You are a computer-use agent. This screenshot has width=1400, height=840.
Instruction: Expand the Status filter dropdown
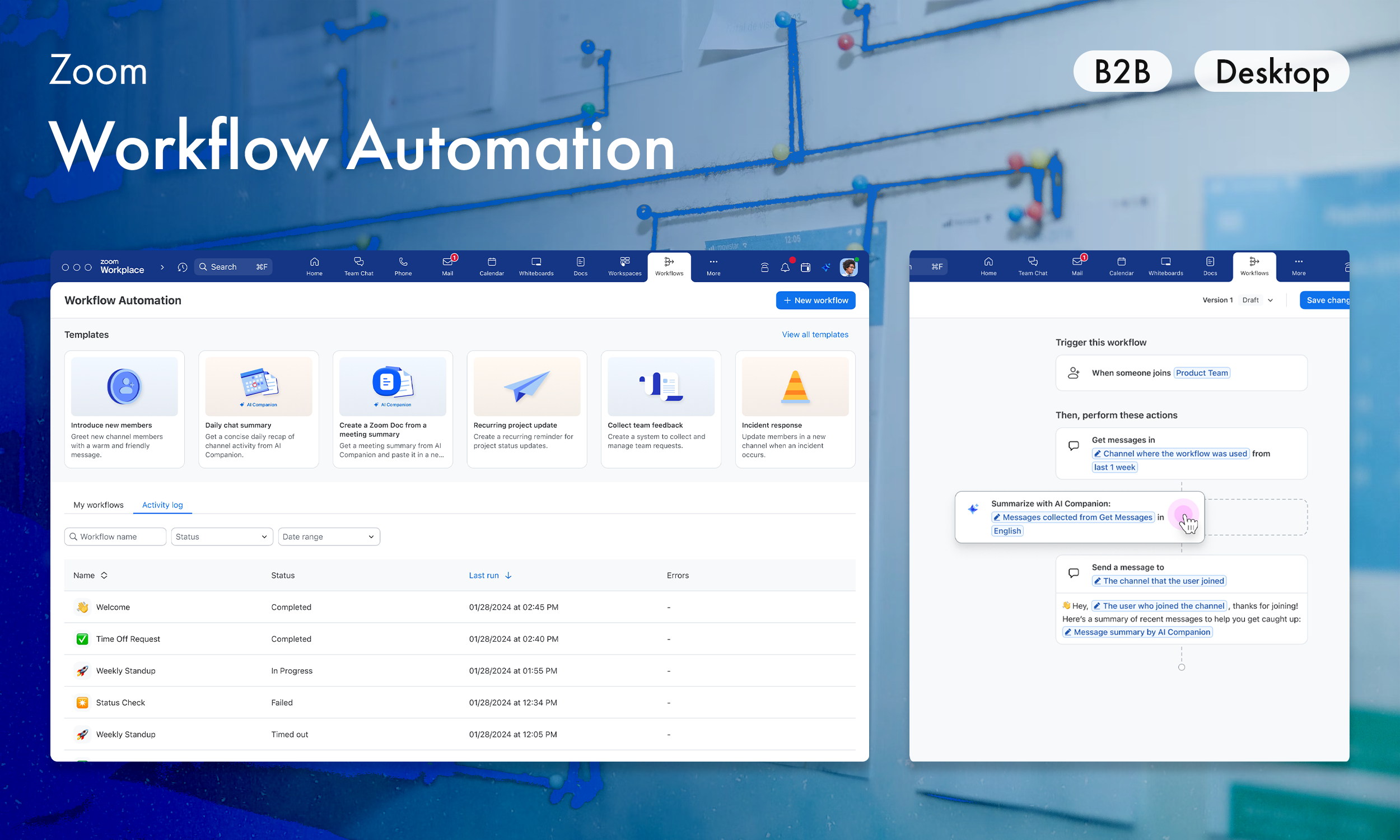(222, 536)
